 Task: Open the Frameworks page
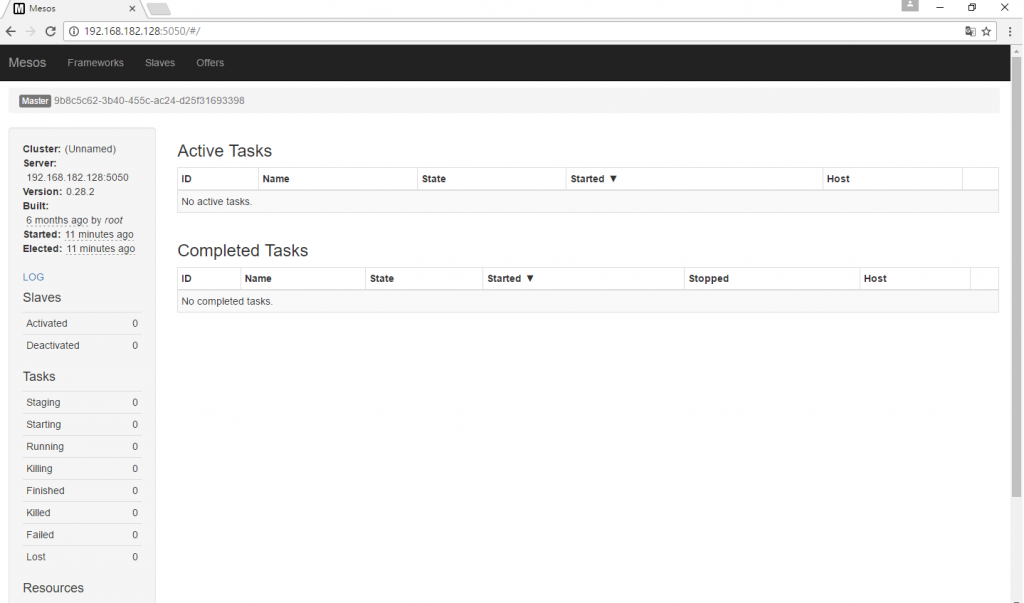click(95, 63)
